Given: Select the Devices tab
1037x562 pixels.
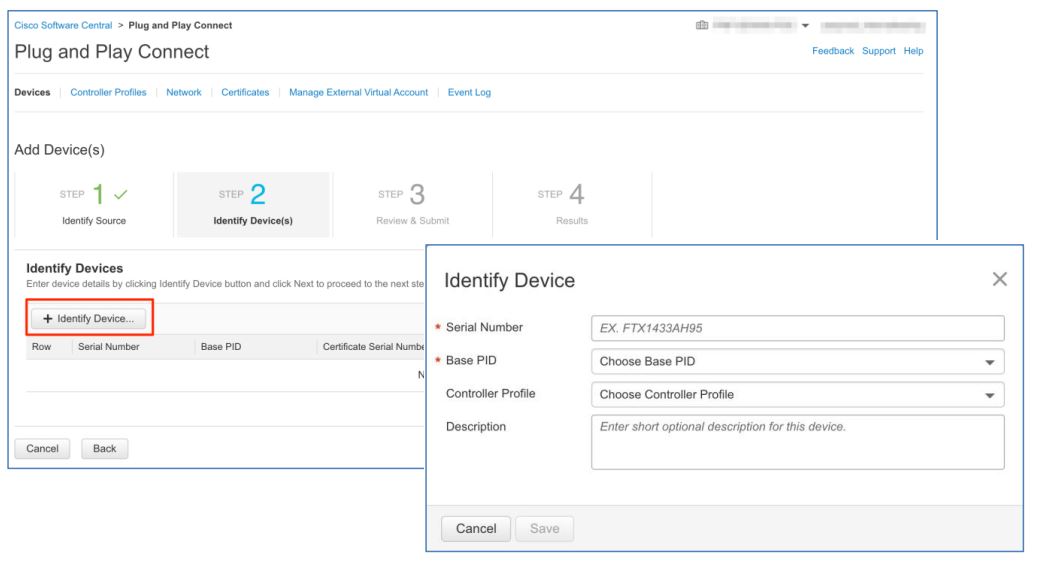Looking at the screenshot, I should (32, 93).
